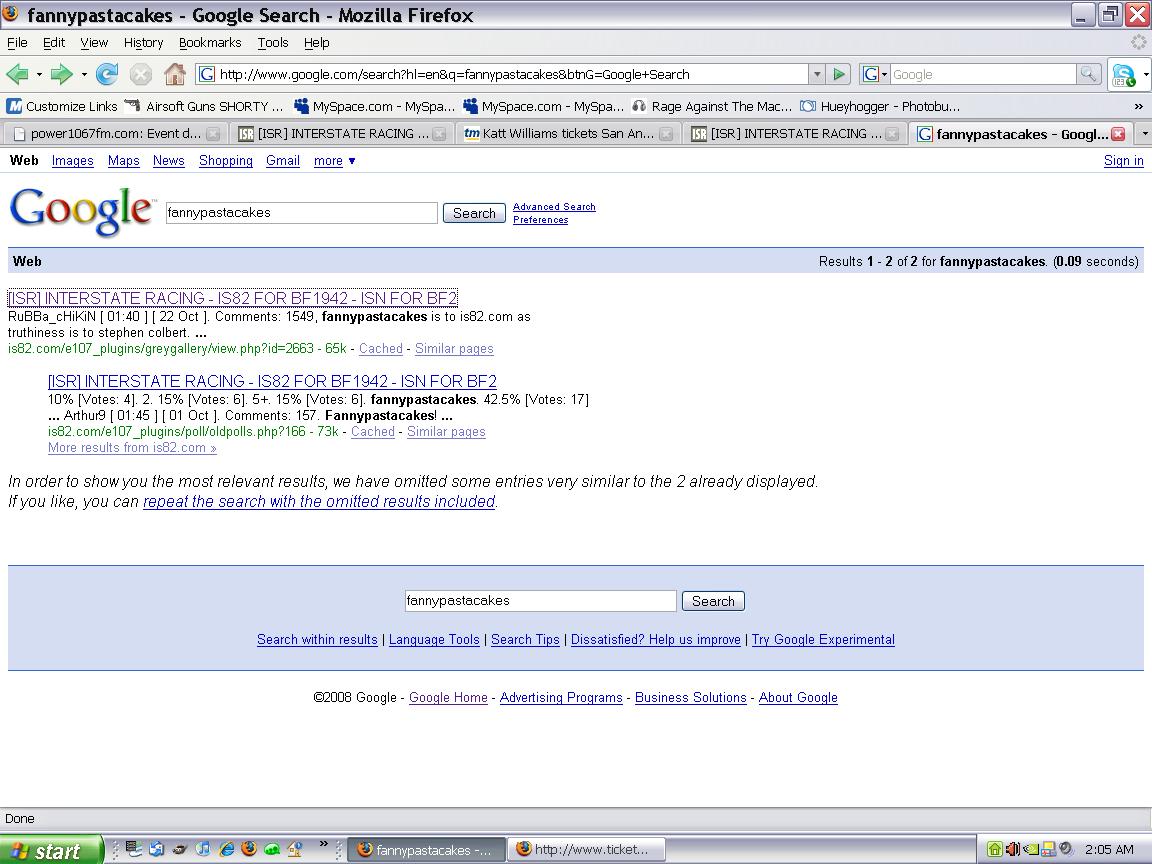This screenshot has height=864, width=1152.
Task: Click the Firefox toolbar Google search field
Action: [x=983, y=74]
